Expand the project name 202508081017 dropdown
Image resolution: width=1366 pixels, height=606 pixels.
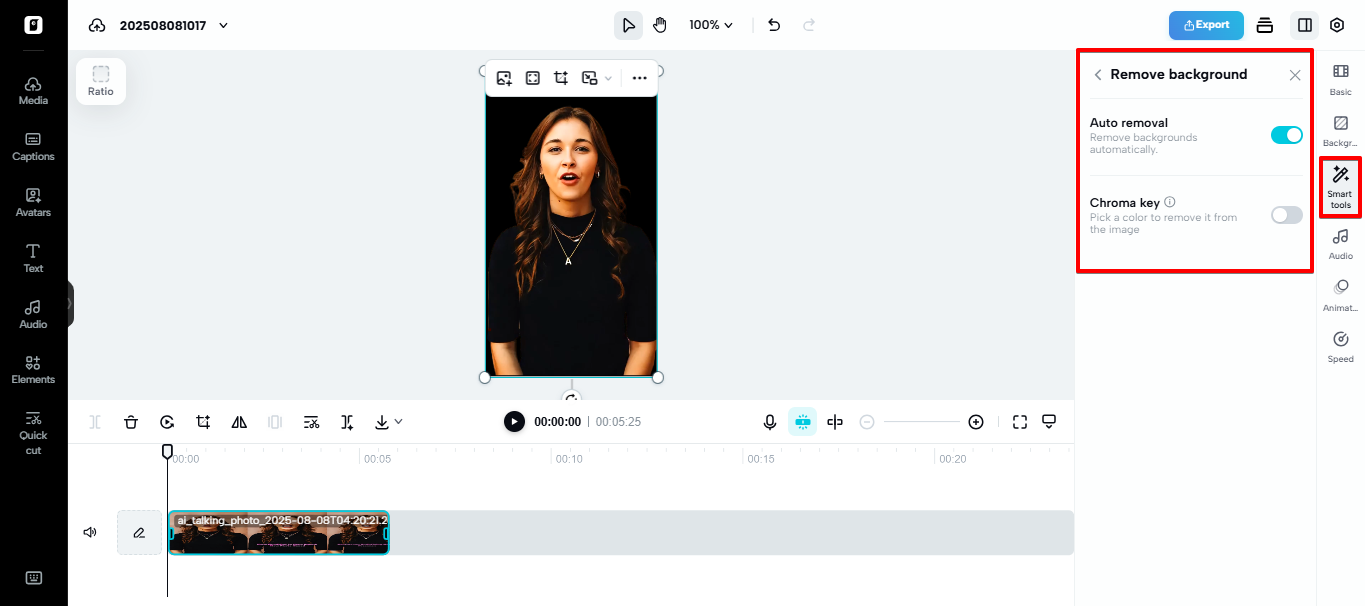pyautogui.click(x=223, y=25)
